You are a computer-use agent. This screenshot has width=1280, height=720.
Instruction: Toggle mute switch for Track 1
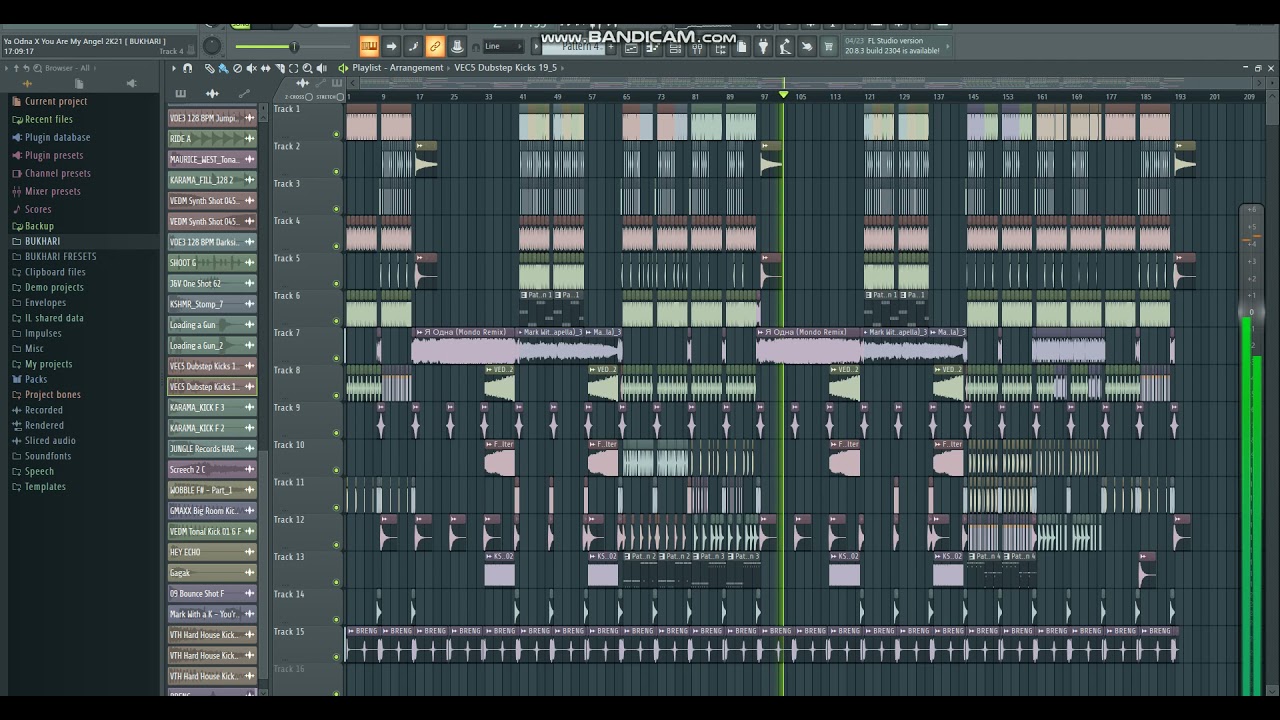336,134
